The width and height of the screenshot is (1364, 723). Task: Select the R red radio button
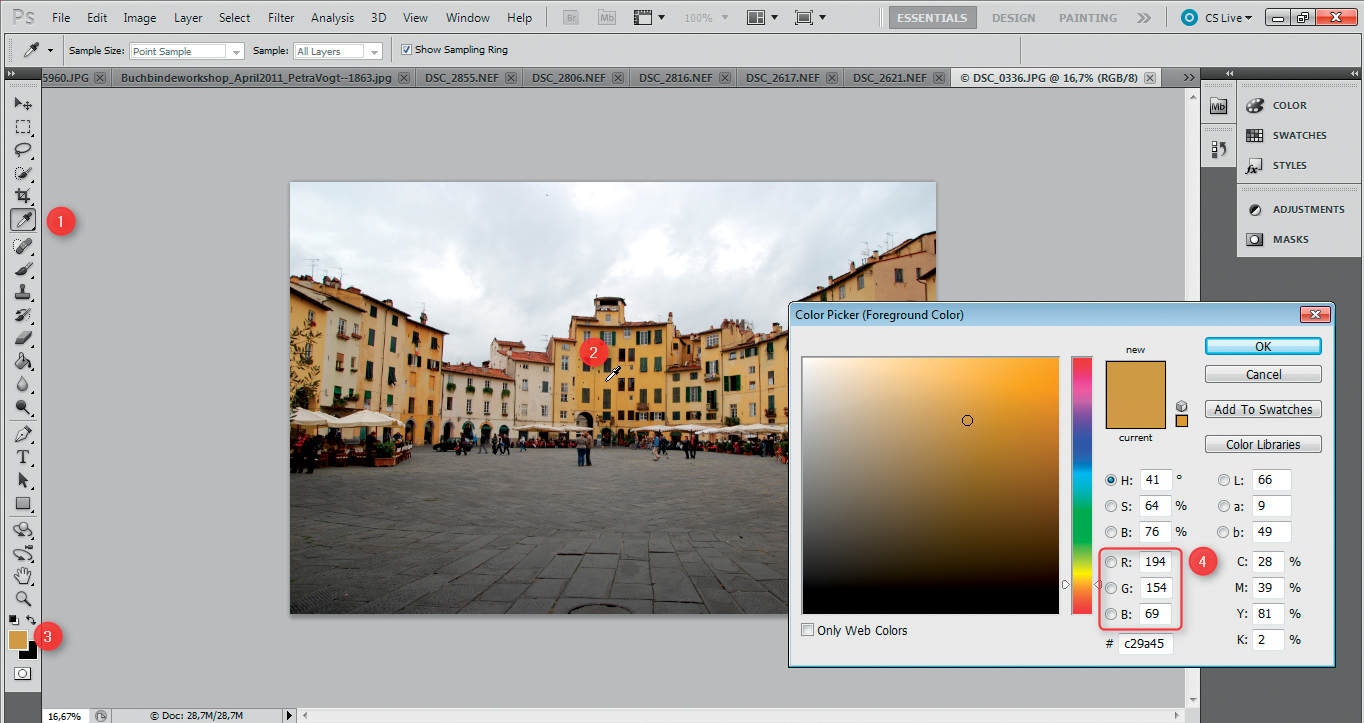click(x=1111, y=562)
